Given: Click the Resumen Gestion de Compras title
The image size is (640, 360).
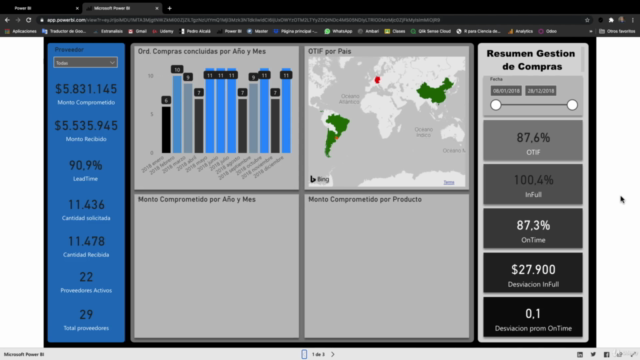Looking at the screenshot, I should point(531,60).
